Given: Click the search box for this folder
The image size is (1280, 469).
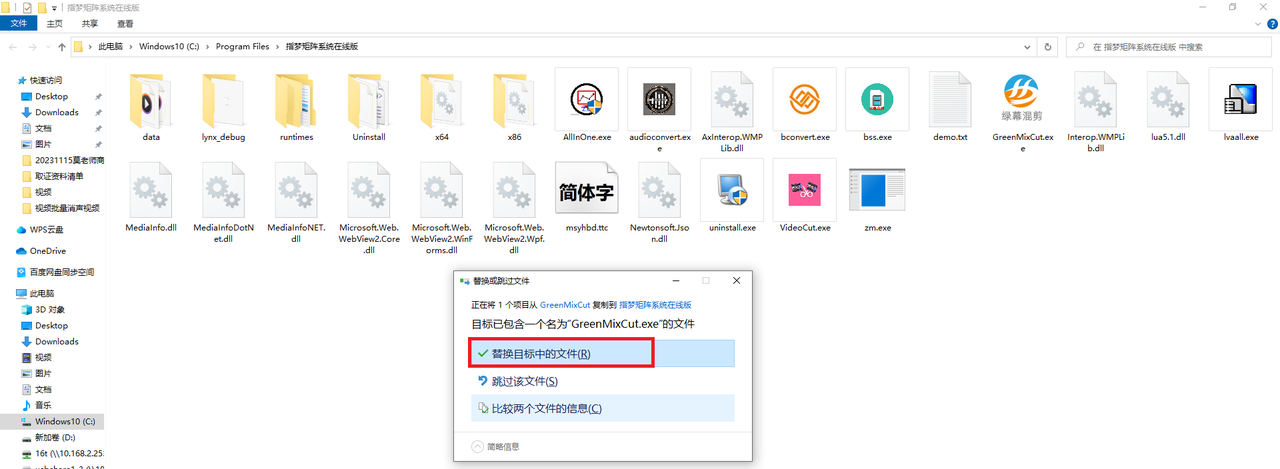Looking at the screenshot, I should pyautogui.click(x=1170, y=46).
